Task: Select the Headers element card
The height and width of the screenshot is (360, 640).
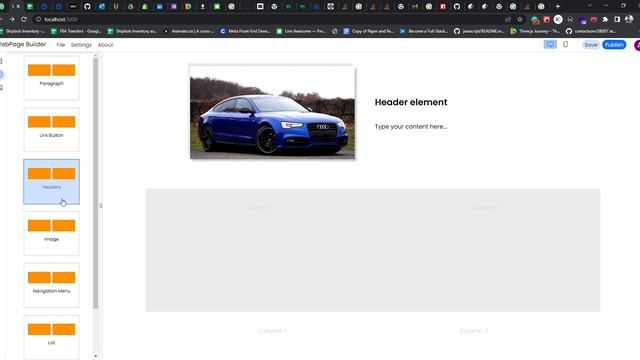Action: [51, 182]
